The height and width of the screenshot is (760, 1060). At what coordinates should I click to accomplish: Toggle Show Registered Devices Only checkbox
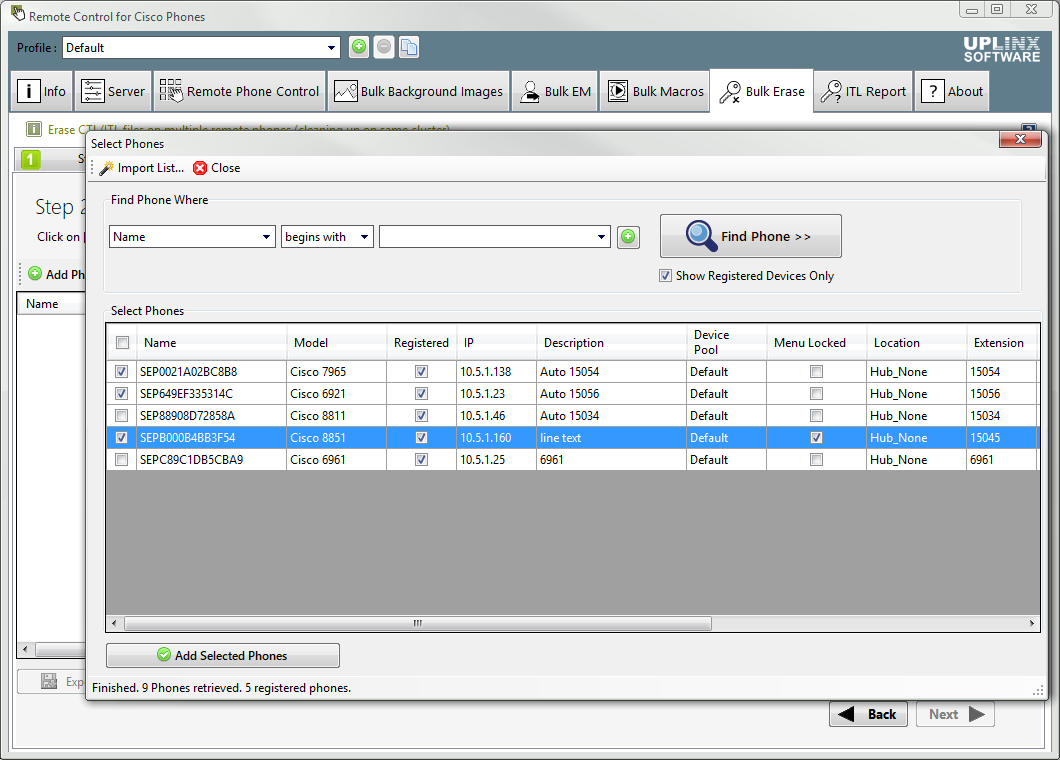click(x=666, y=276)
